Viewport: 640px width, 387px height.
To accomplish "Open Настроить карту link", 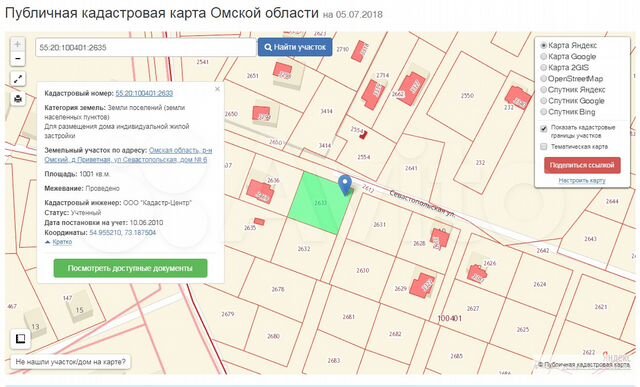I will pyautogui.click(x=582, y=180).
